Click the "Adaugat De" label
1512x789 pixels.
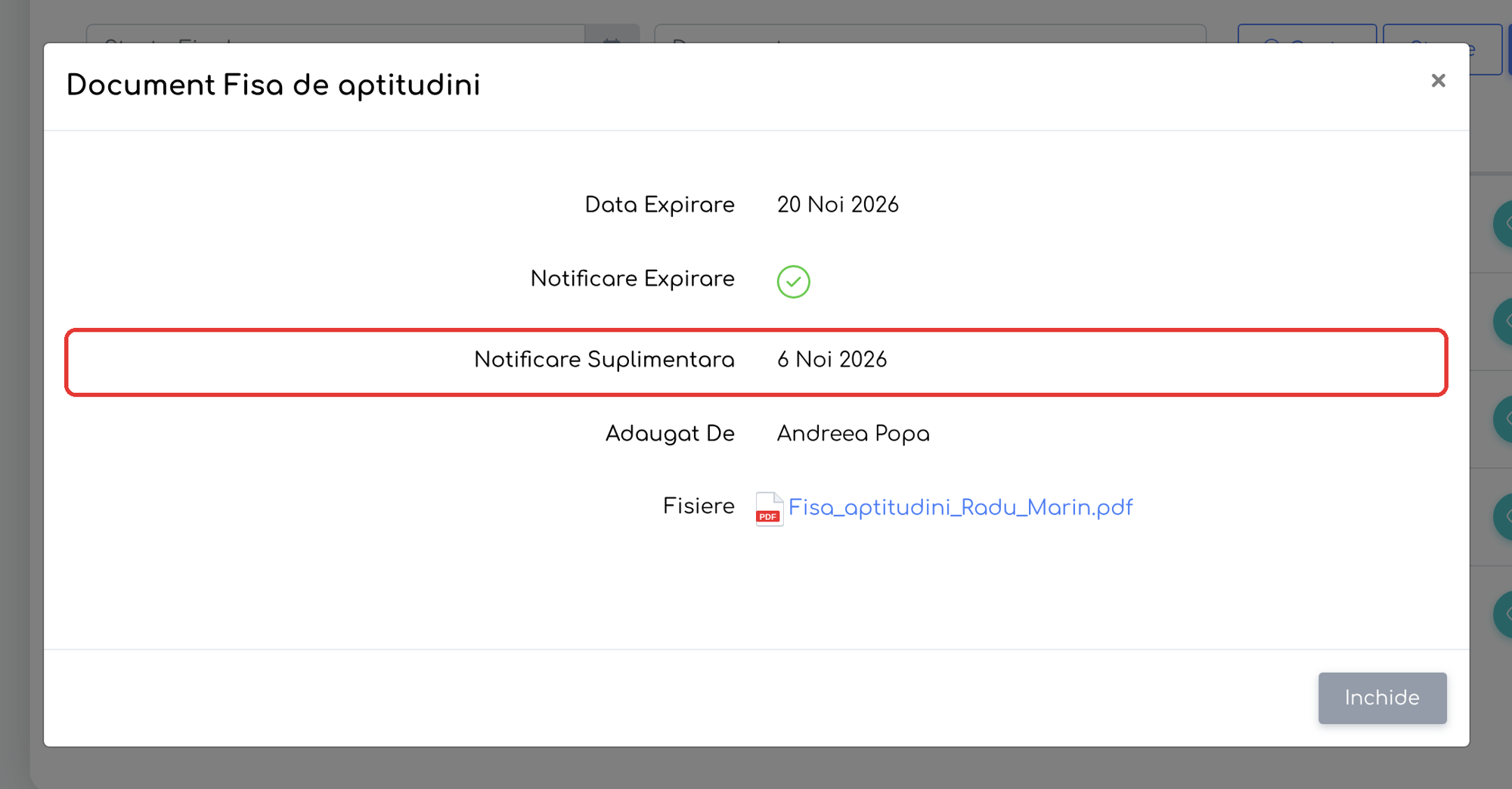click(670, 434)
